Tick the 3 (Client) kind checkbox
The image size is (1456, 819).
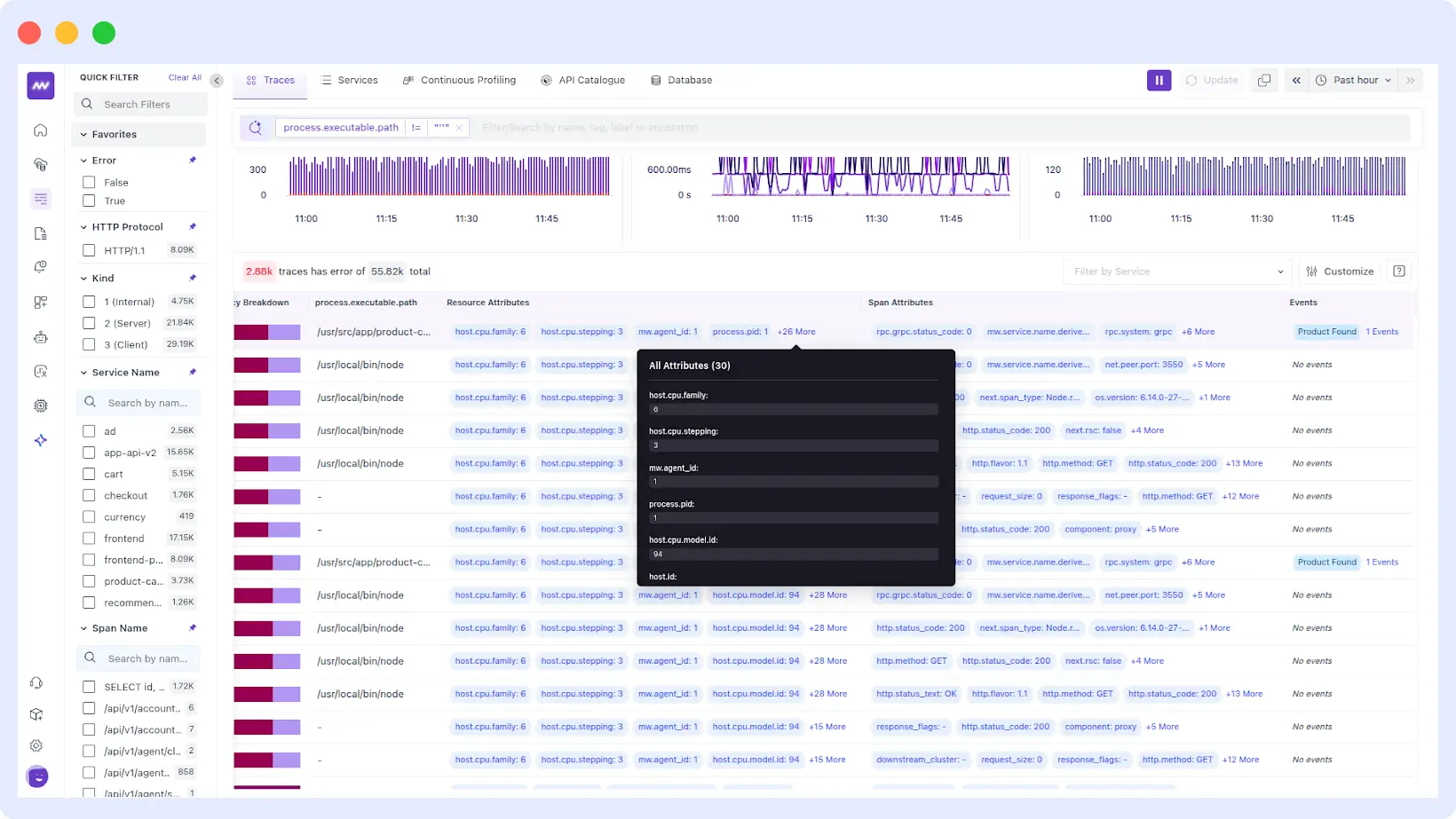[89, 344]
